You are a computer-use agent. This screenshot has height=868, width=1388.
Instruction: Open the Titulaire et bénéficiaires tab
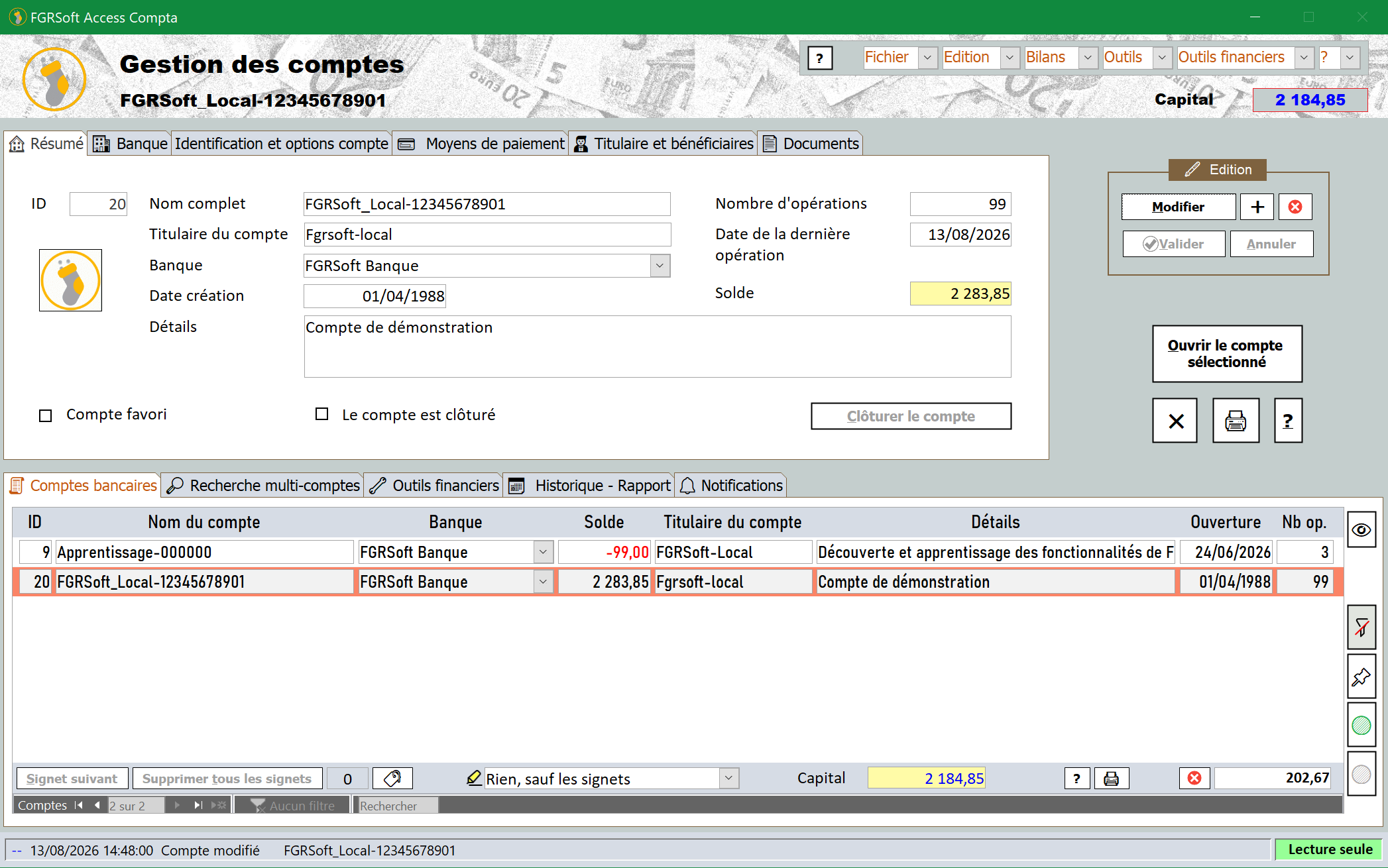coord(664,143)
